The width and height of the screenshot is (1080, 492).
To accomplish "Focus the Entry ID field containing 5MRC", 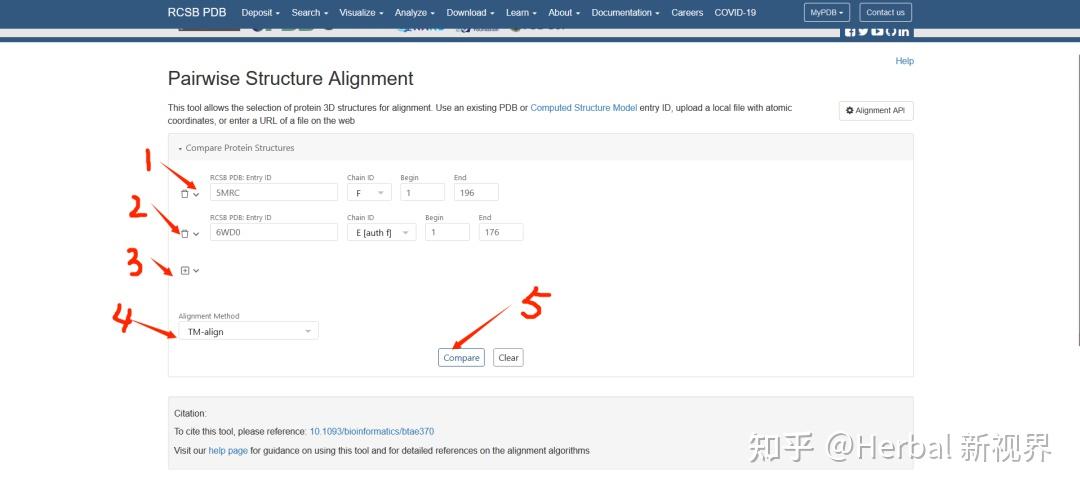I will (274, 193).
